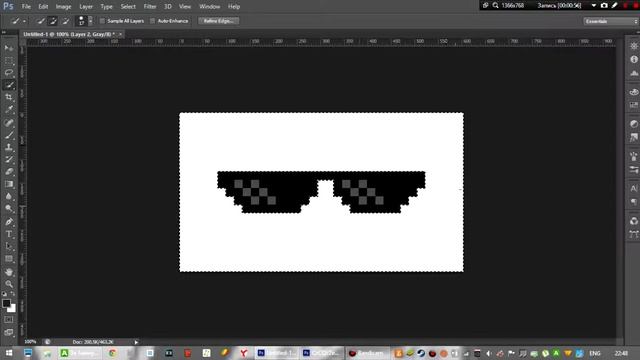Select the Lasso tool
Screen dimensions: 640x360
pyautogui.click(x=9, y=73)
